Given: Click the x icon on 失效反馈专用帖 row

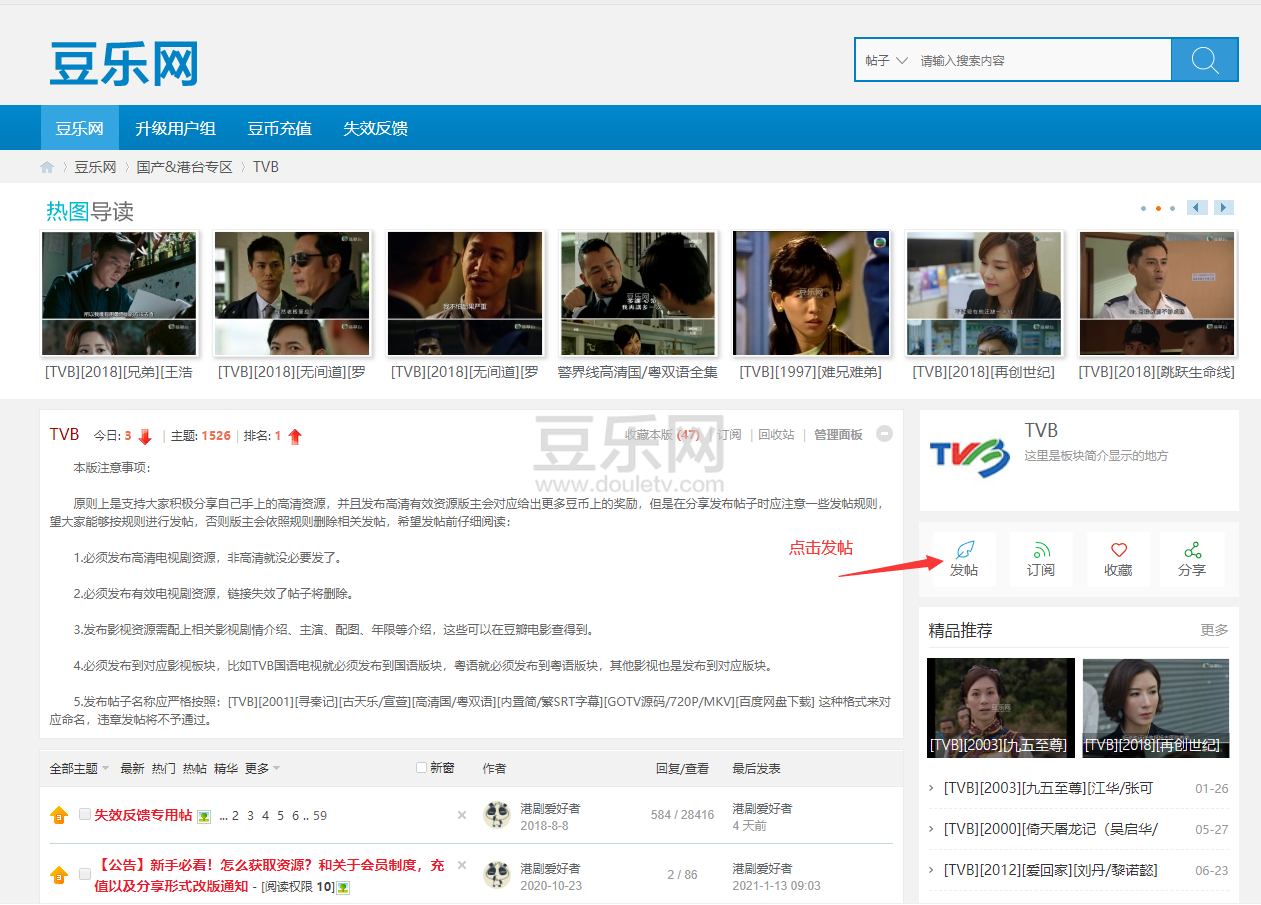Looking at the screenshot, I should (462, 815).
